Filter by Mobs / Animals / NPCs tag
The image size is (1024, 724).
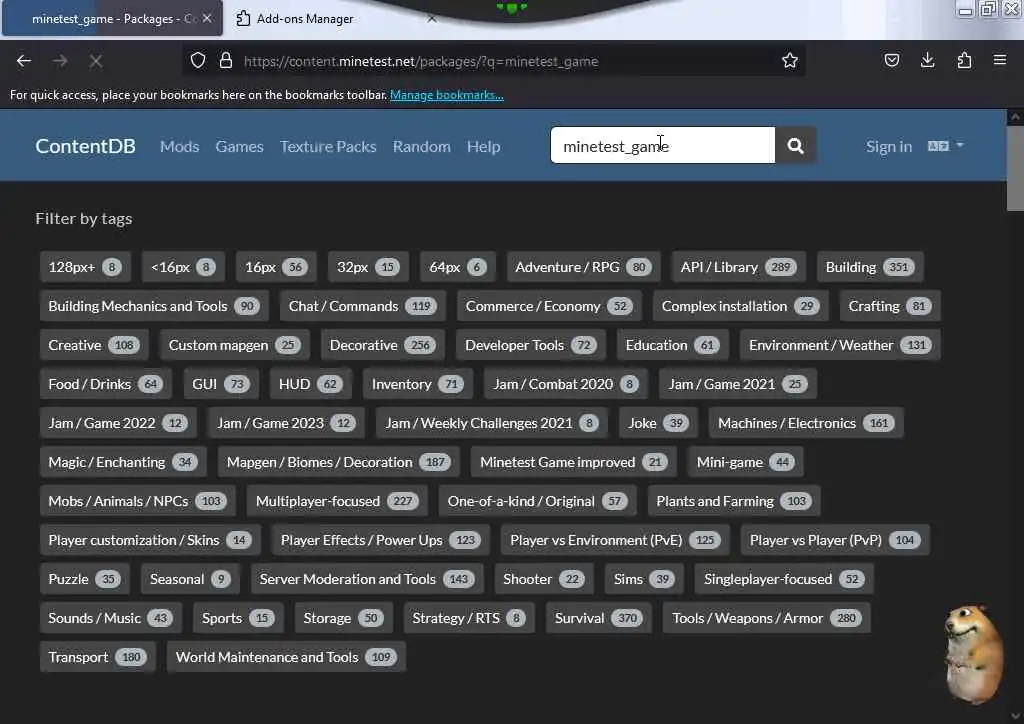tap(138, 501)
